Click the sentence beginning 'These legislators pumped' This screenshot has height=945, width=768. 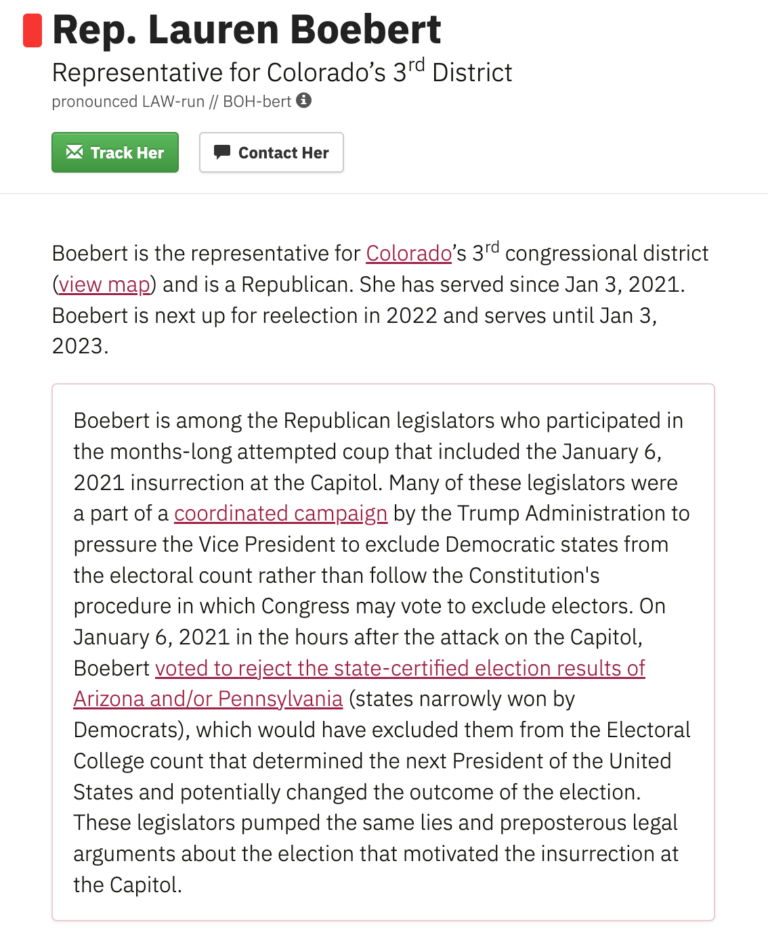[376, 854]
